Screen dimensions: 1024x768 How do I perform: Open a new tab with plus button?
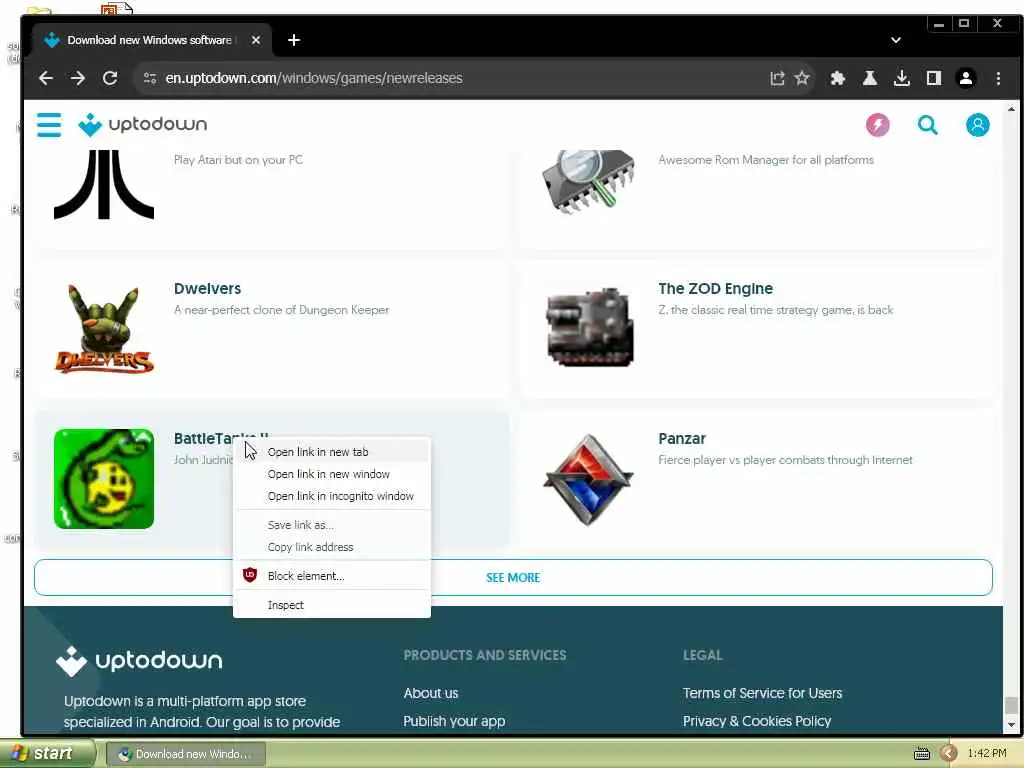click(294, 40)
